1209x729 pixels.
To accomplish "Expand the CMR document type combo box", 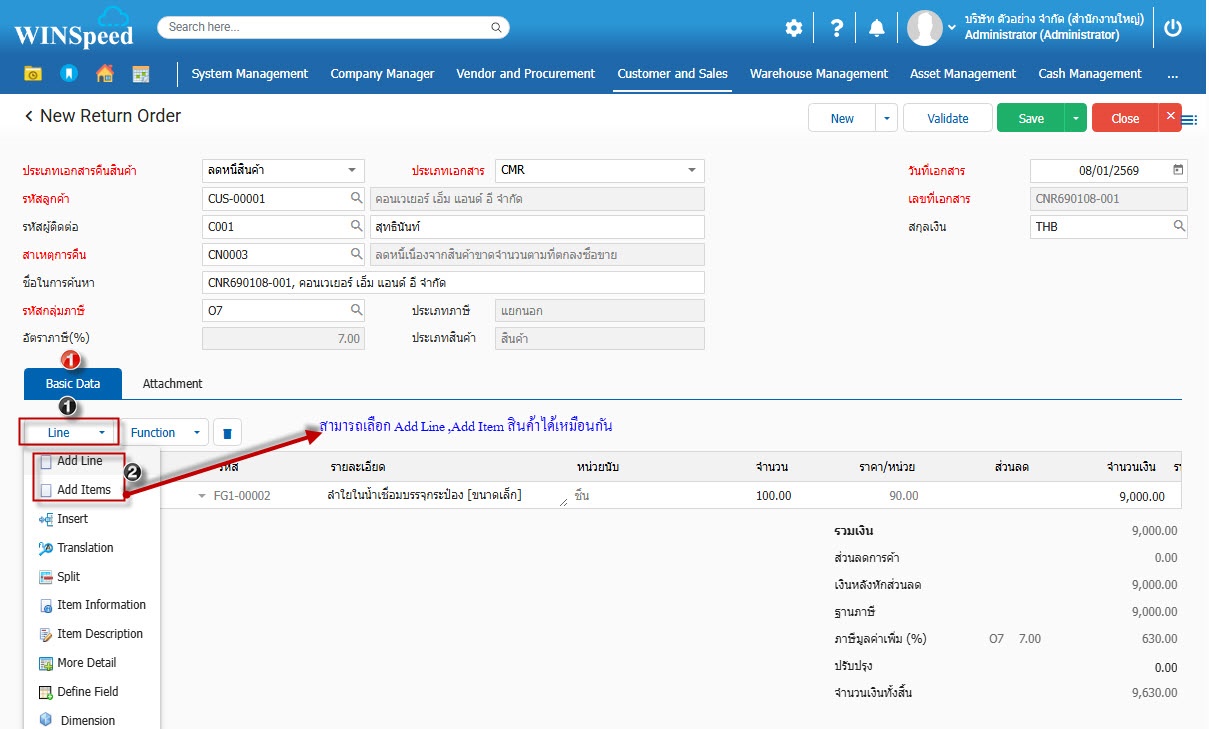I will click(x=692, y=170).
